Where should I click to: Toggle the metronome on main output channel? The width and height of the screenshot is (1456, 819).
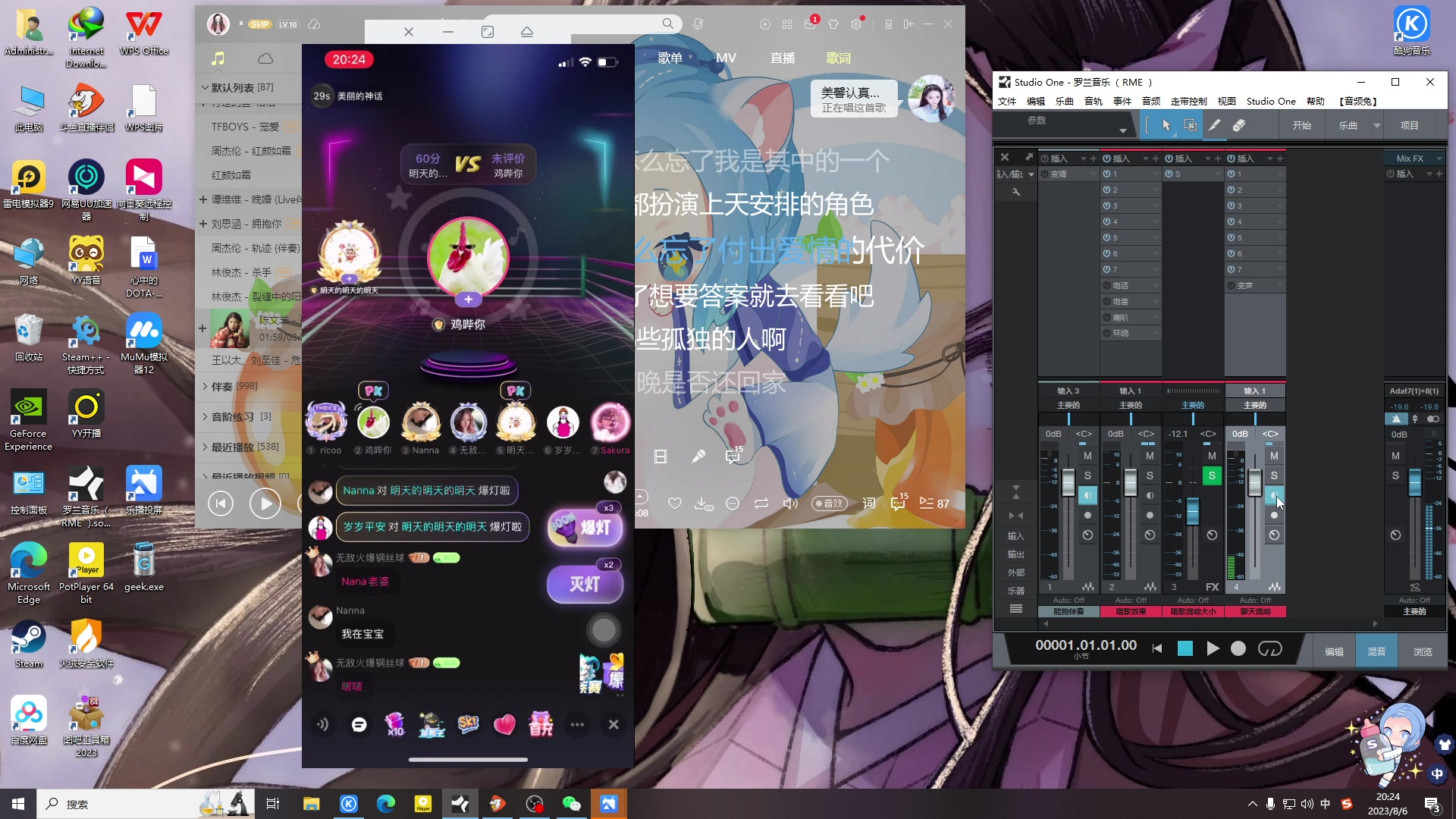[x=1396, y=419]
